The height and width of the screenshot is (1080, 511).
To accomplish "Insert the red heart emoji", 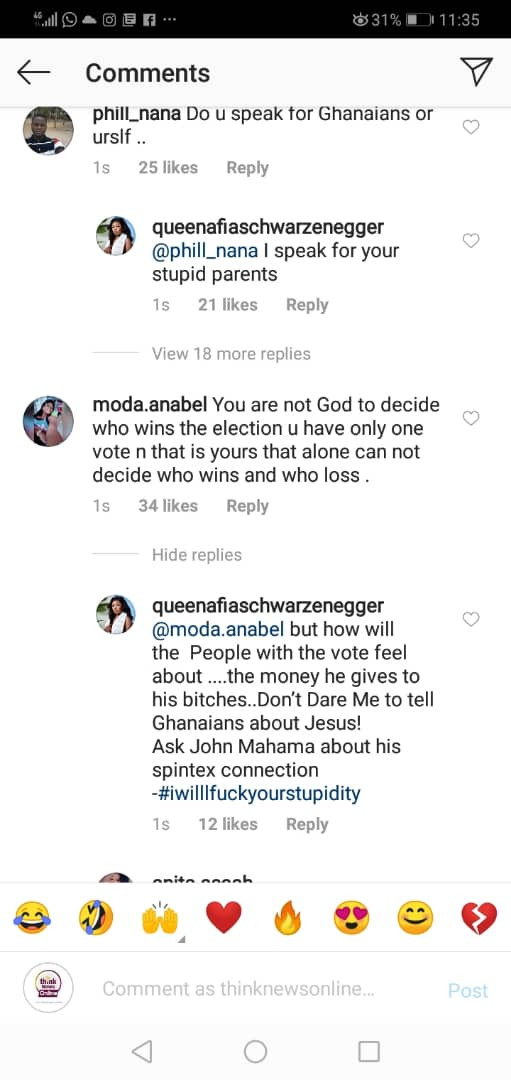I will (224, 919).
